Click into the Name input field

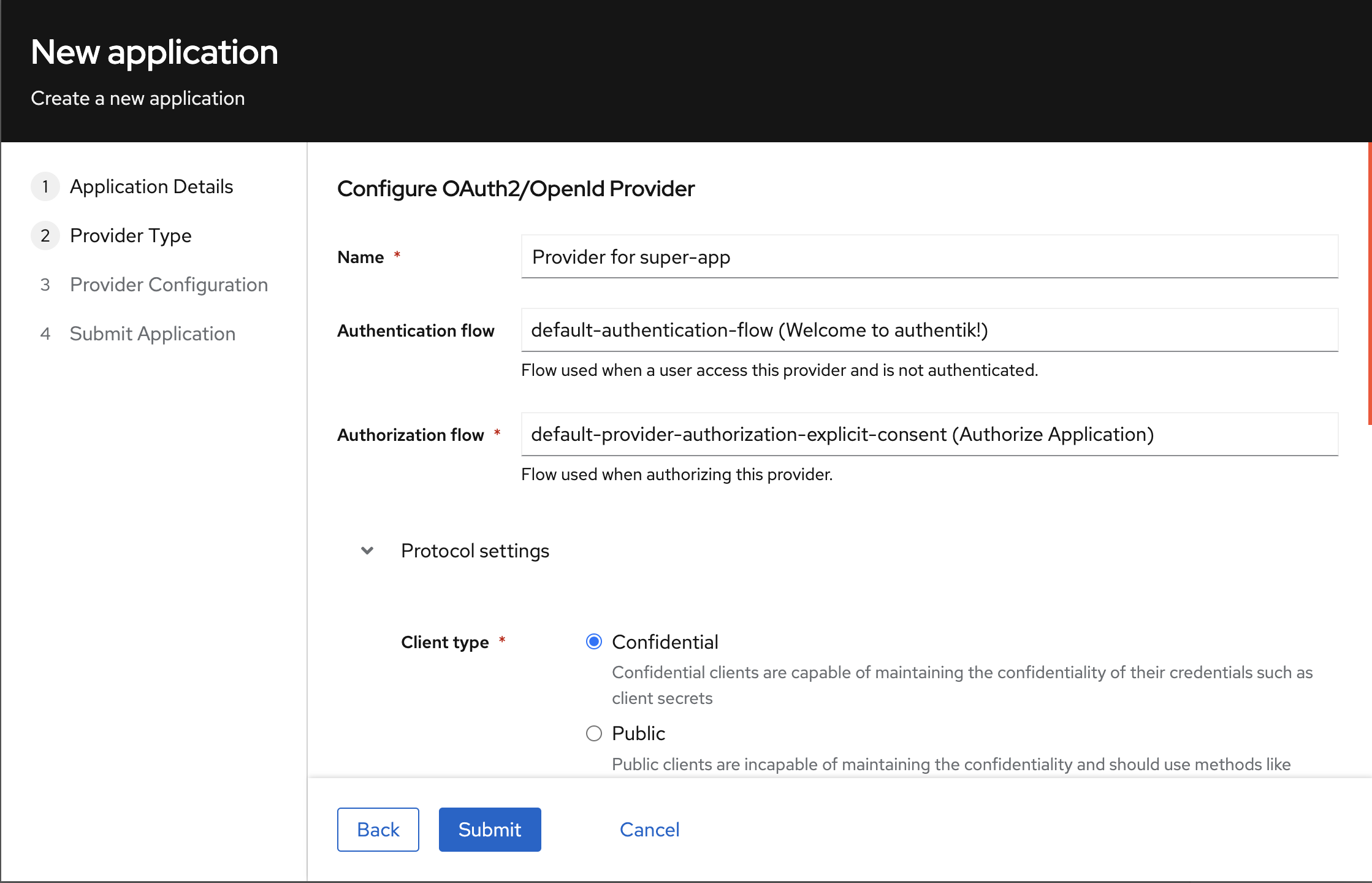click(929, 257)
